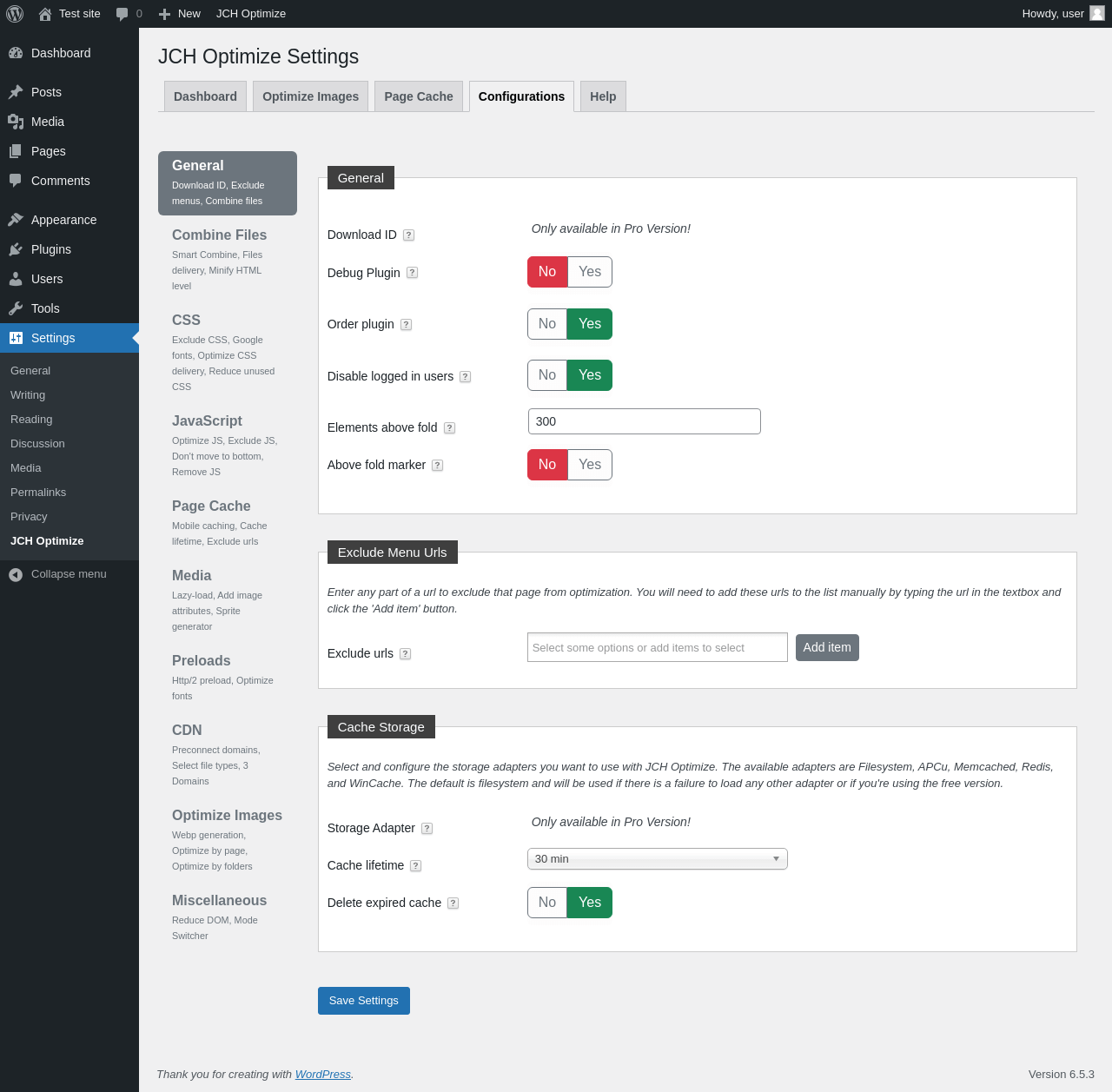The width and height of the screenshot is (1112, 1092).
Task: Click the user avatar icon
Action: pyautogui.click(x=1097, y=13)
